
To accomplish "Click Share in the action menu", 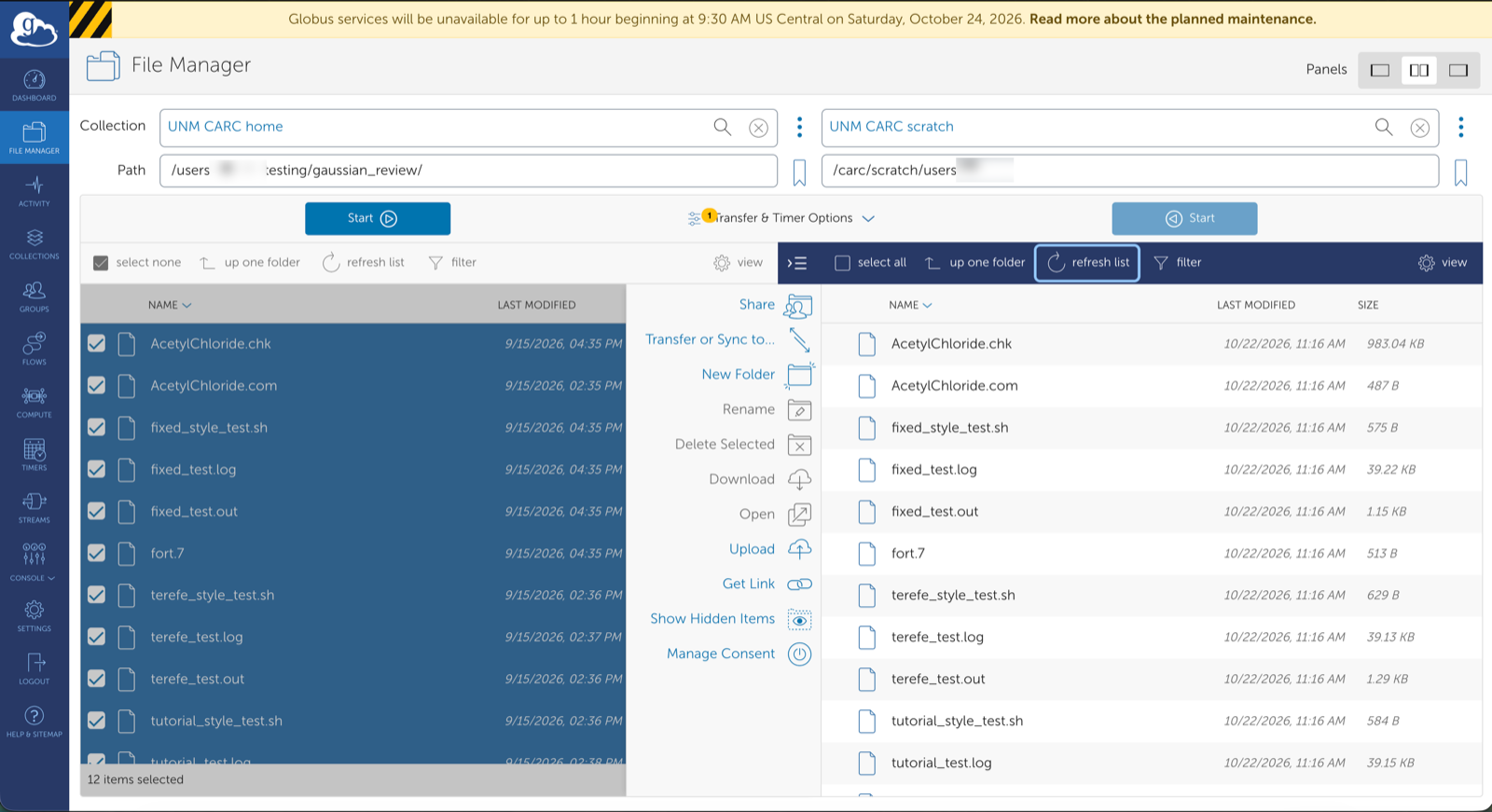I will pos(775,305).
